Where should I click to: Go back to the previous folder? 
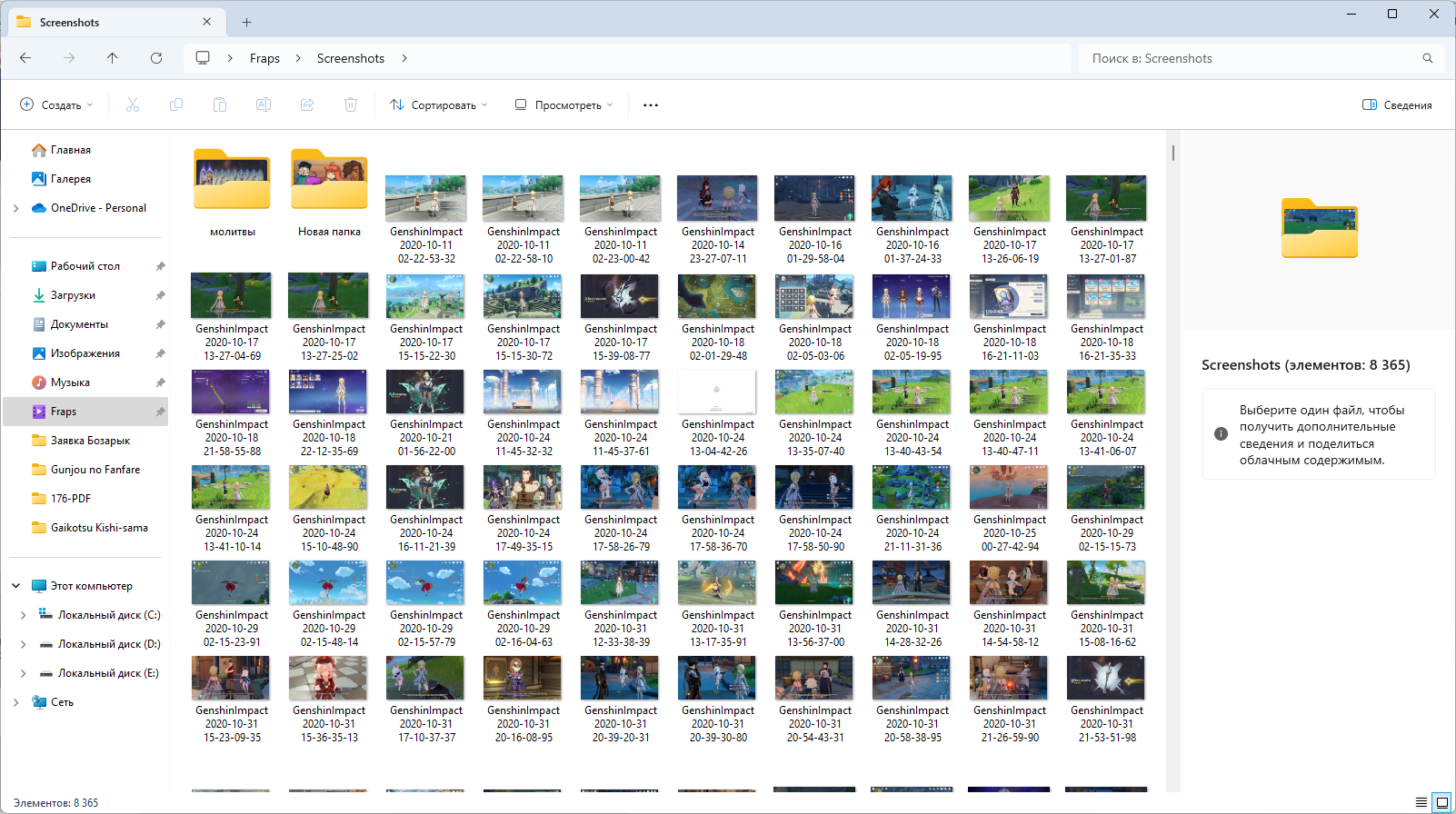click(25, 58)
